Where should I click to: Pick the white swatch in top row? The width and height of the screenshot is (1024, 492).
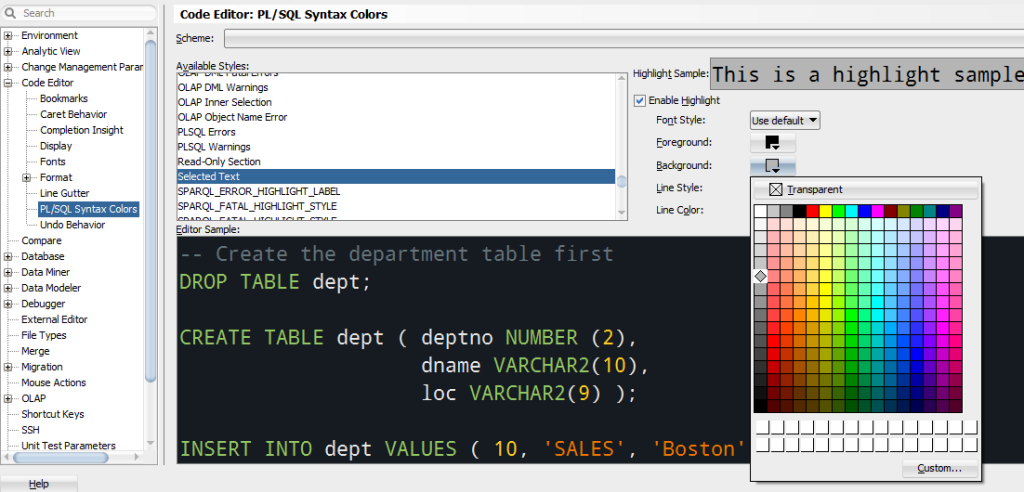click(760, 211)
